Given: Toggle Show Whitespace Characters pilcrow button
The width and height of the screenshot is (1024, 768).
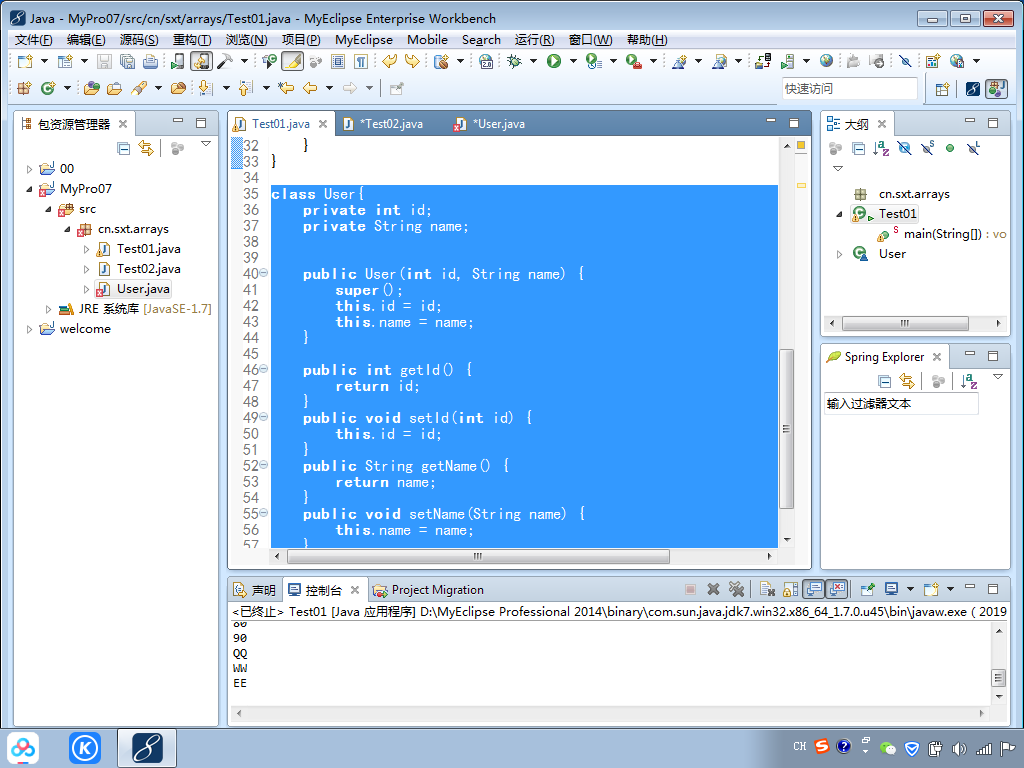Looking at the screenshot, I should point(360,61).
